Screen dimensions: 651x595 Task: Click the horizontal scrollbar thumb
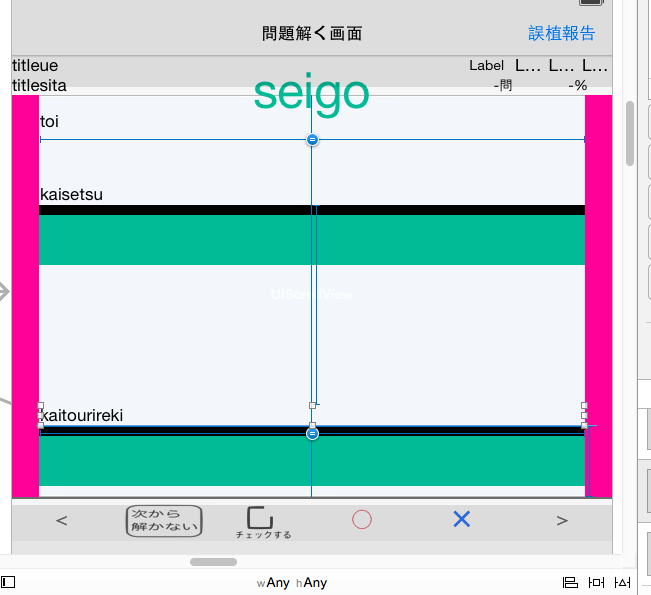point(213,562)
